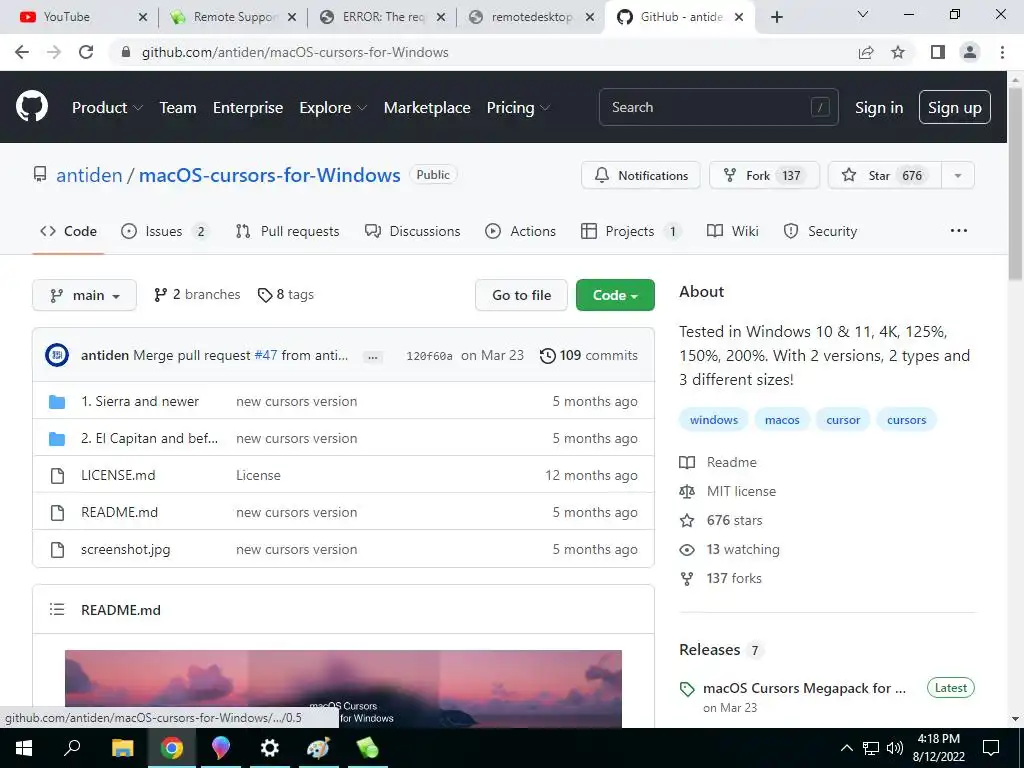Image resolution: width=1024 pixels, height=768 pixels.
Task: Click volume speaker icon in system tray
Action: (895, 748)
